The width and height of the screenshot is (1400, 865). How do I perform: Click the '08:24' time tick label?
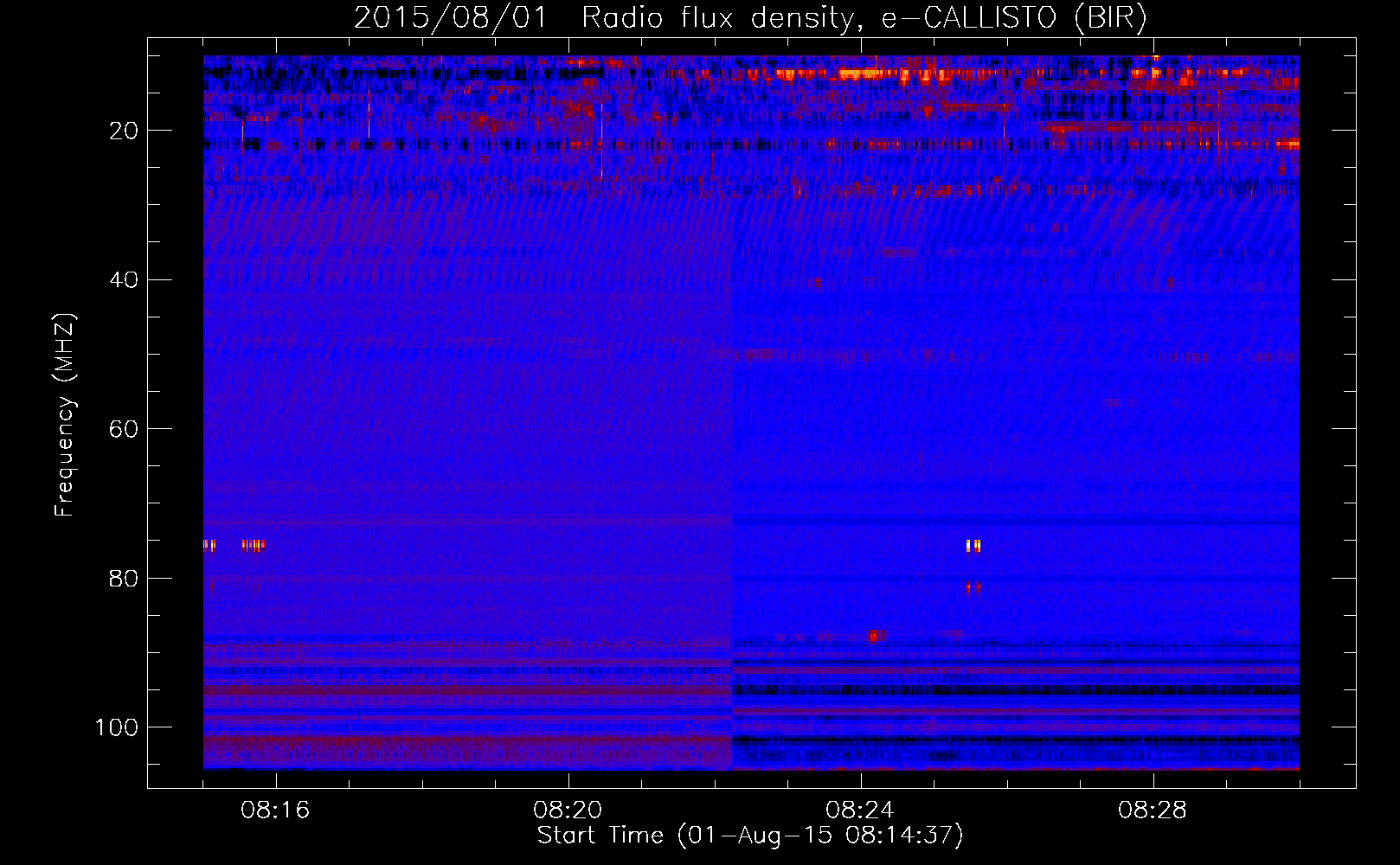click(x=860, y=811)
